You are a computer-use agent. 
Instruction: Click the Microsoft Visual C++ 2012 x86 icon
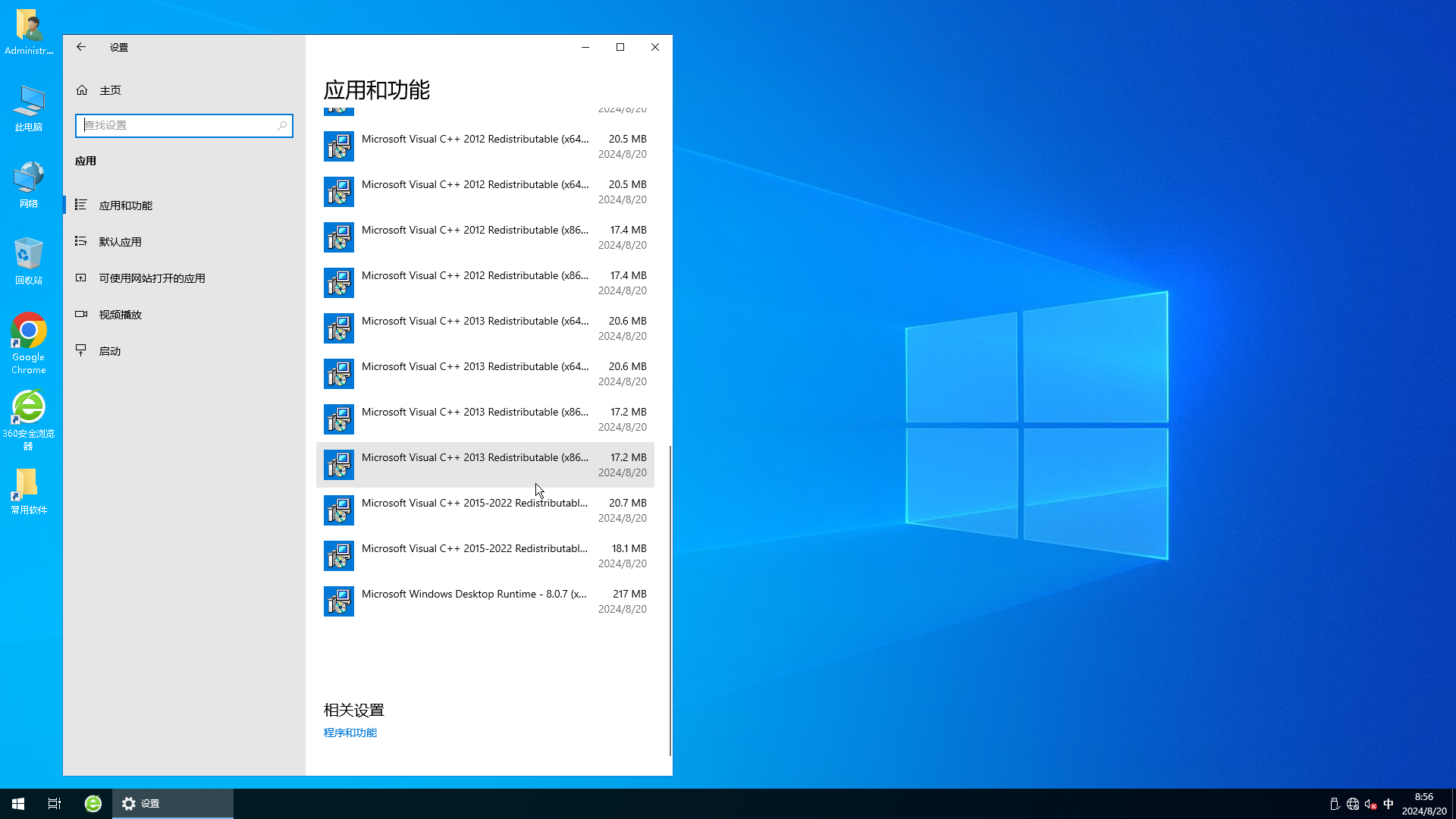point(339,237)
